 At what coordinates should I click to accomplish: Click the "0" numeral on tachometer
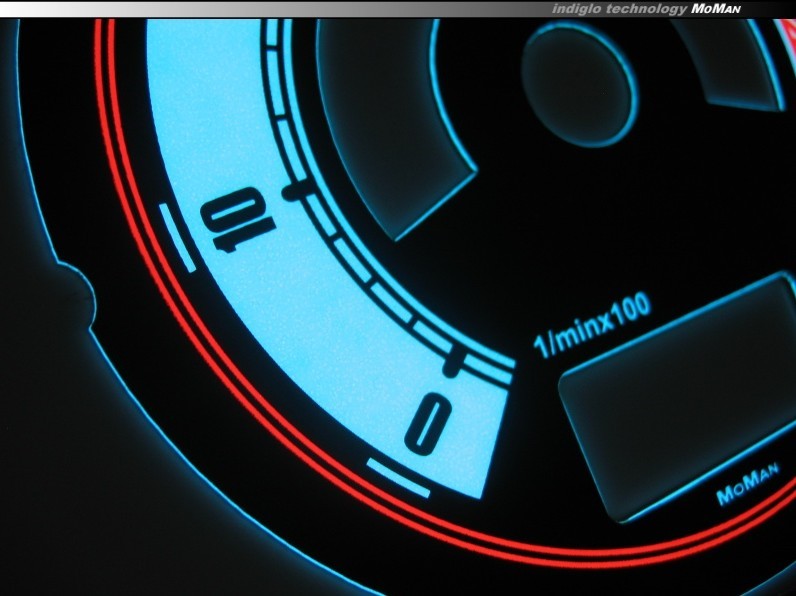click(428, 424)
